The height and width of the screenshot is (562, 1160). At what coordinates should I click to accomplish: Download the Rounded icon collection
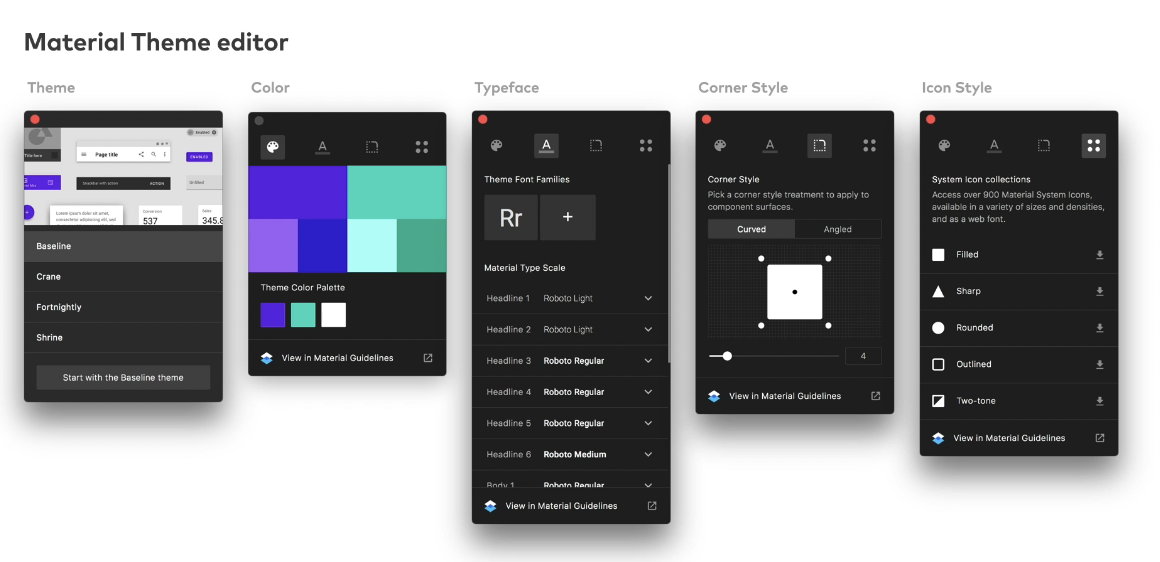pyautogui.click(x=1099, y=328)
